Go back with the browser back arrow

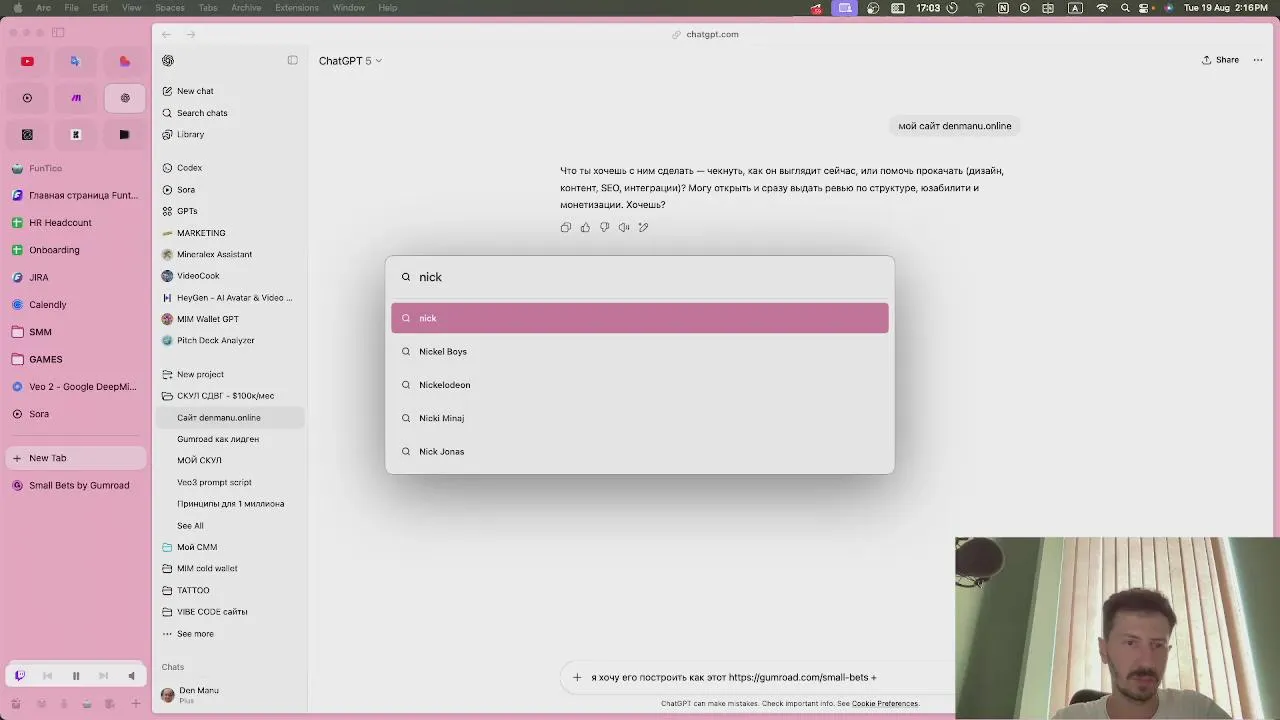coord(166,34)
